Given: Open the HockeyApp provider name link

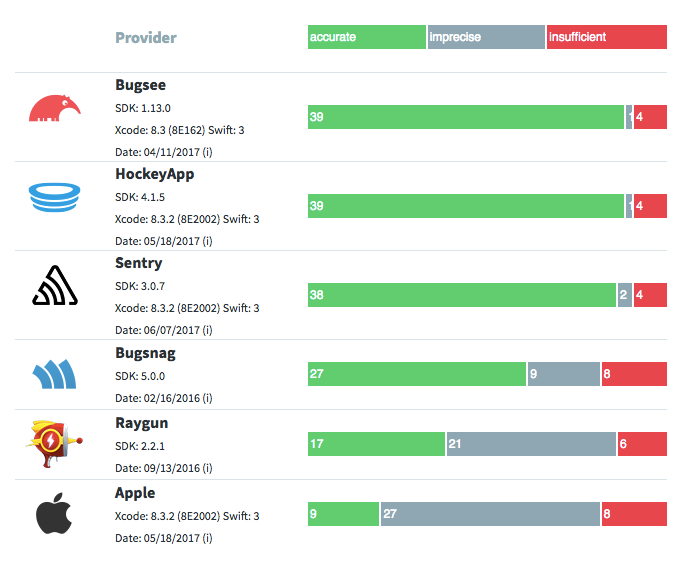Looking at the screenshot, I should (x=155, y=174).
